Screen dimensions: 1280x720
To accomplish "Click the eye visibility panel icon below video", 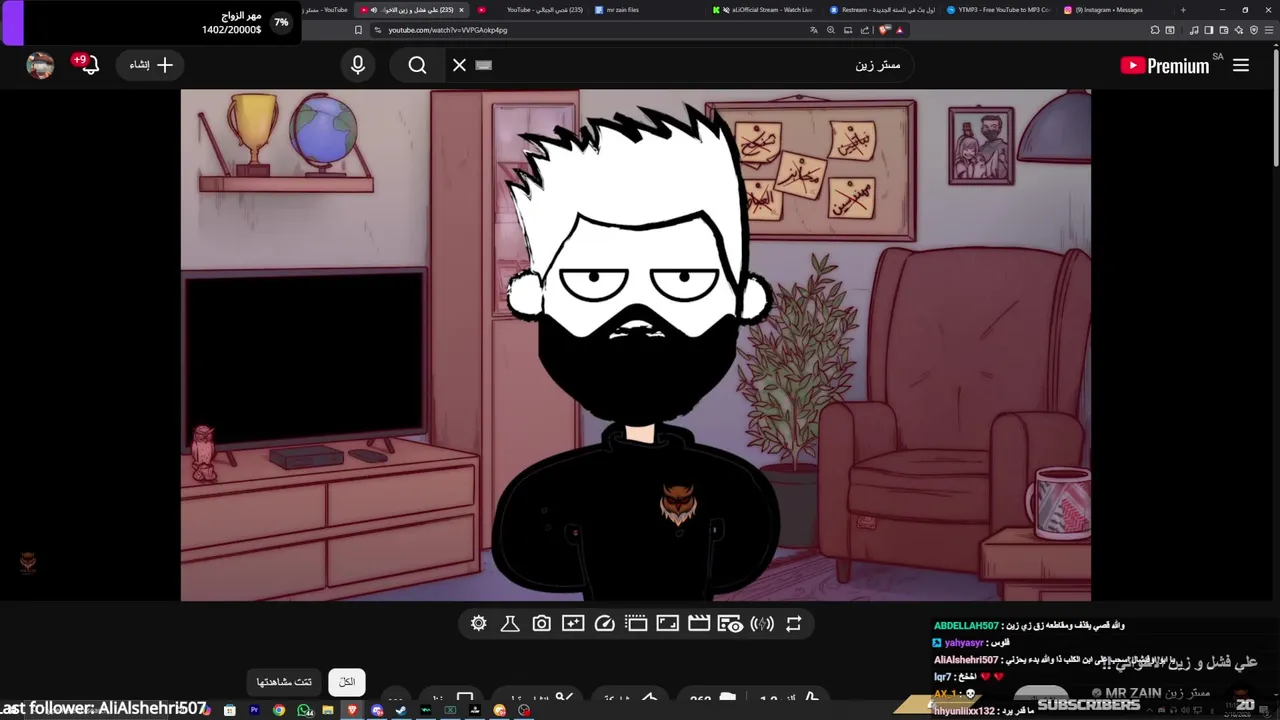I will coord(731,623).
